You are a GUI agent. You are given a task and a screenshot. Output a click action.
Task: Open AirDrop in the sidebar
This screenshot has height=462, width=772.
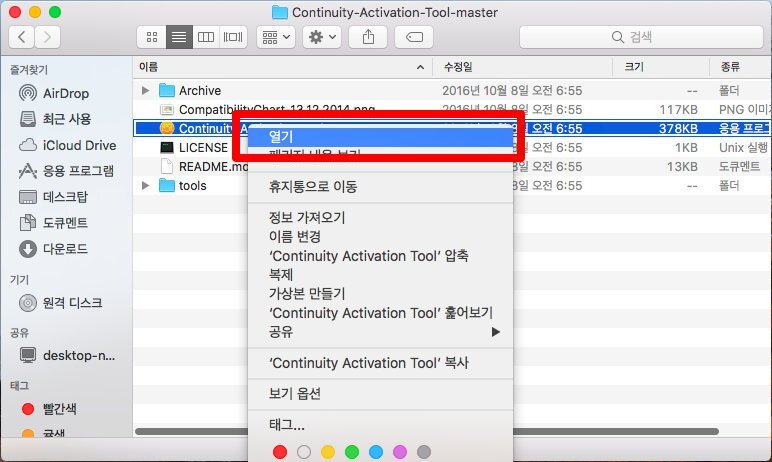[54, 93]
